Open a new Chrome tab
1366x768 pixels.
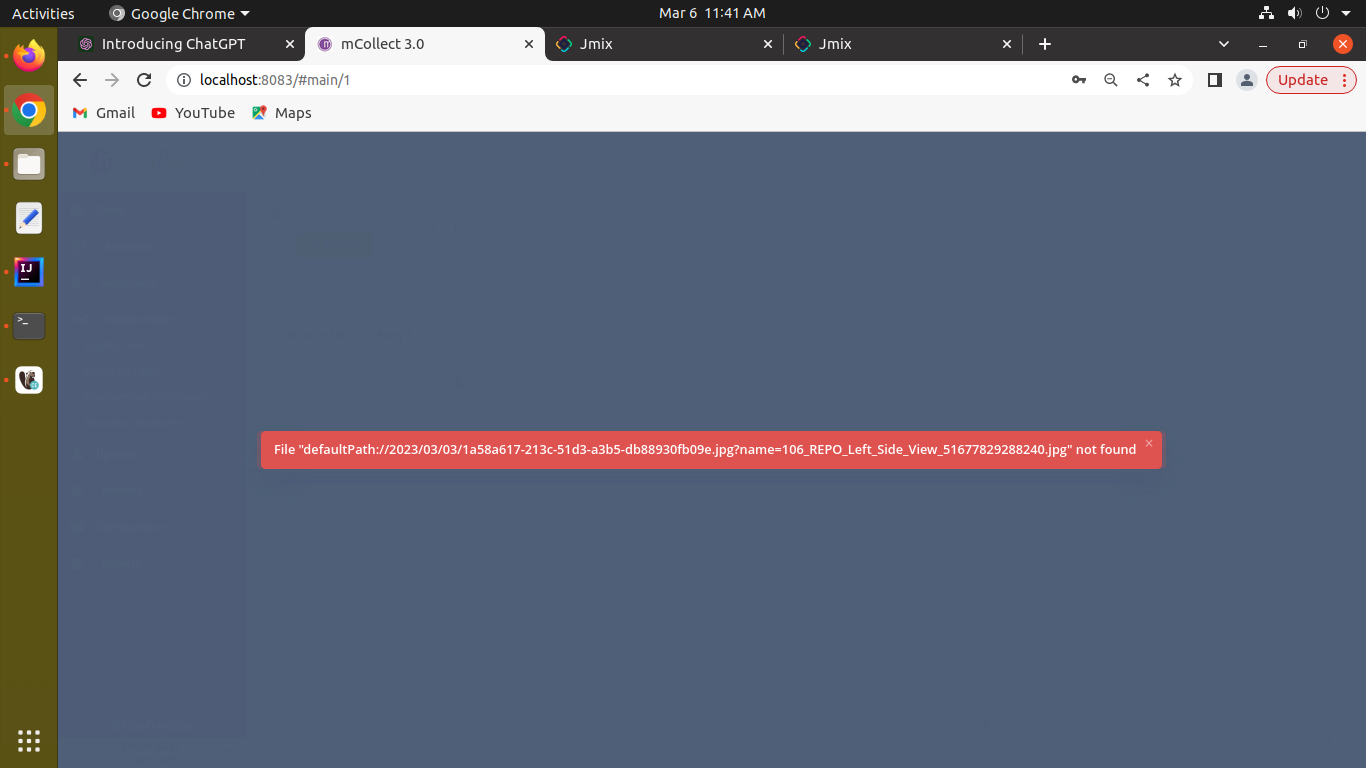[x=1045, y=44]
